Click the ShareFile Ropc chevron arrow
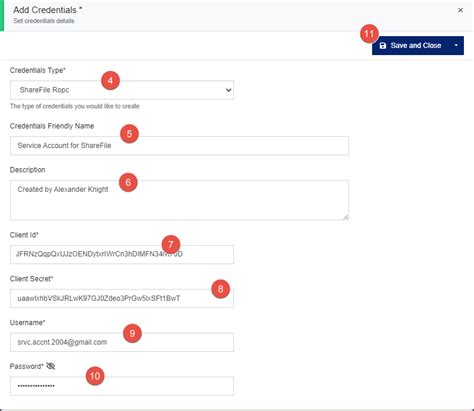Viewport: 474px width, 411px height. coord(228,90)
